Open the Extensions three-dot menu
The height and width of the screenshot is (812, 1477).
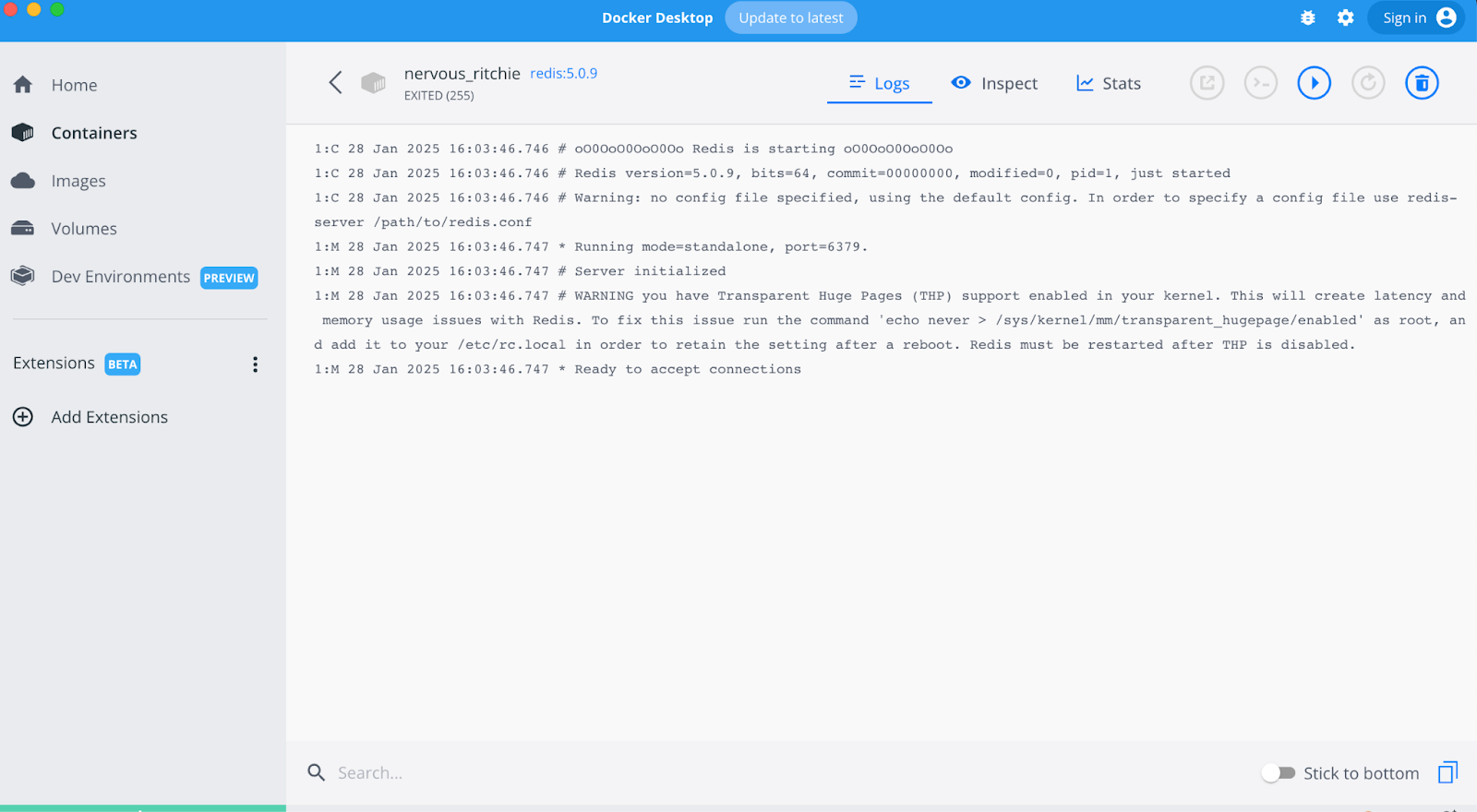pyautogui.click(x=255, y=364)
